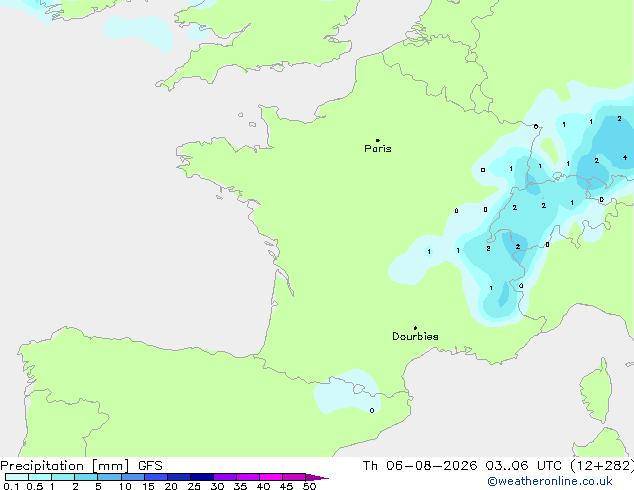
Task: Click the 03..06 UTC time text
Action: 523,466
